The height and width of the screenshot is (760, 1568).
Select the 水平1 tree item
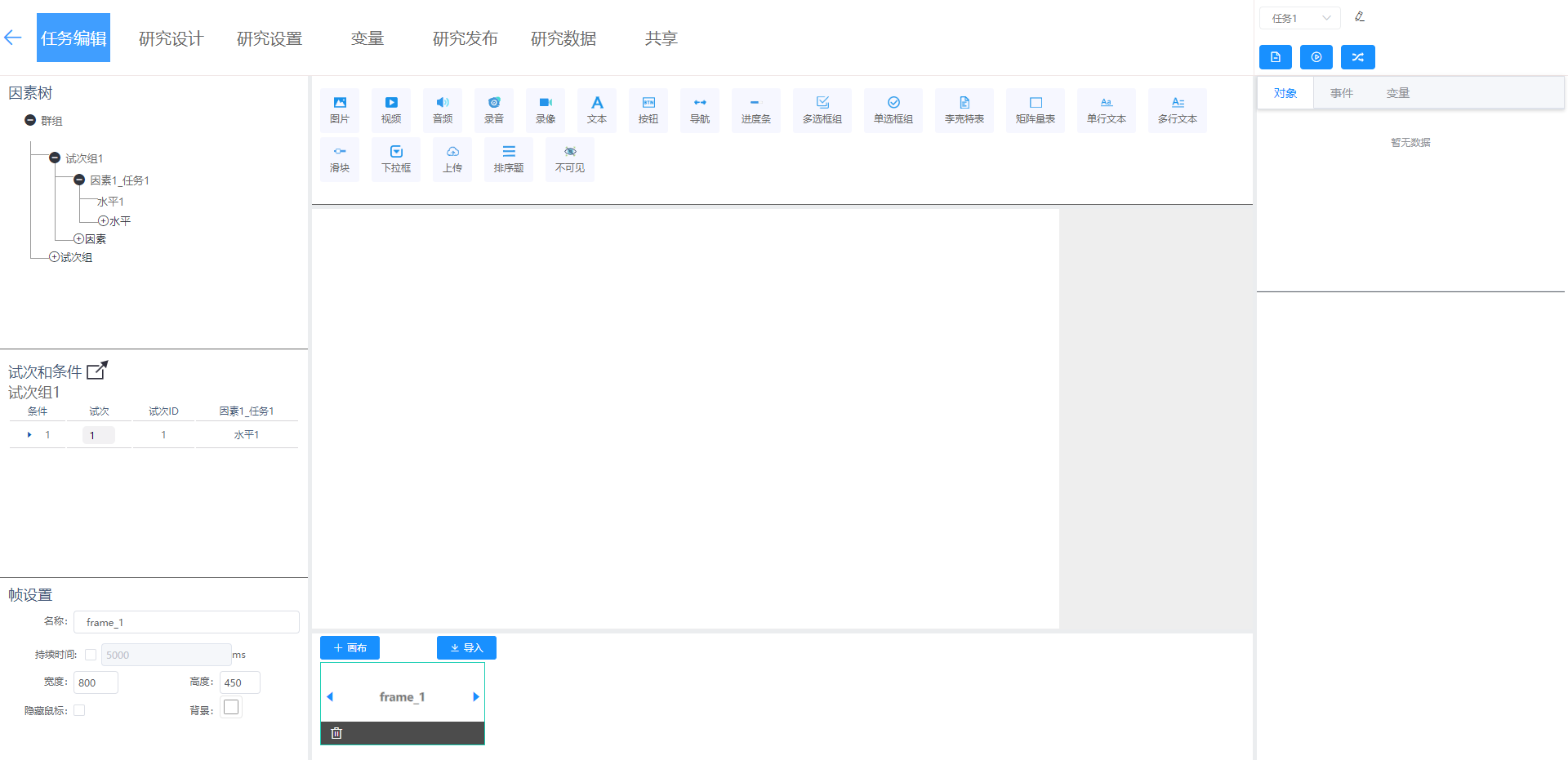tap(111, 202)
